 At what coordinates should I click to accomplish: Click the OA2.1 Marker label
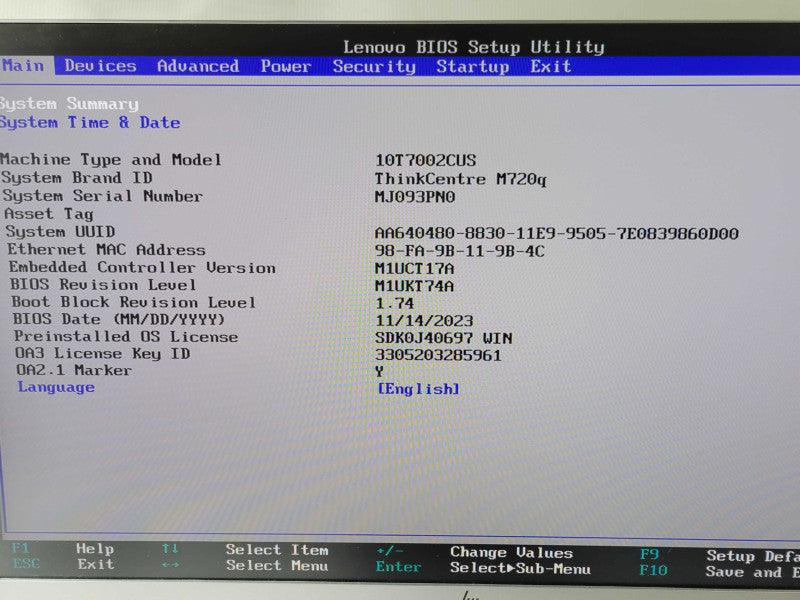(x=74, y=370)
